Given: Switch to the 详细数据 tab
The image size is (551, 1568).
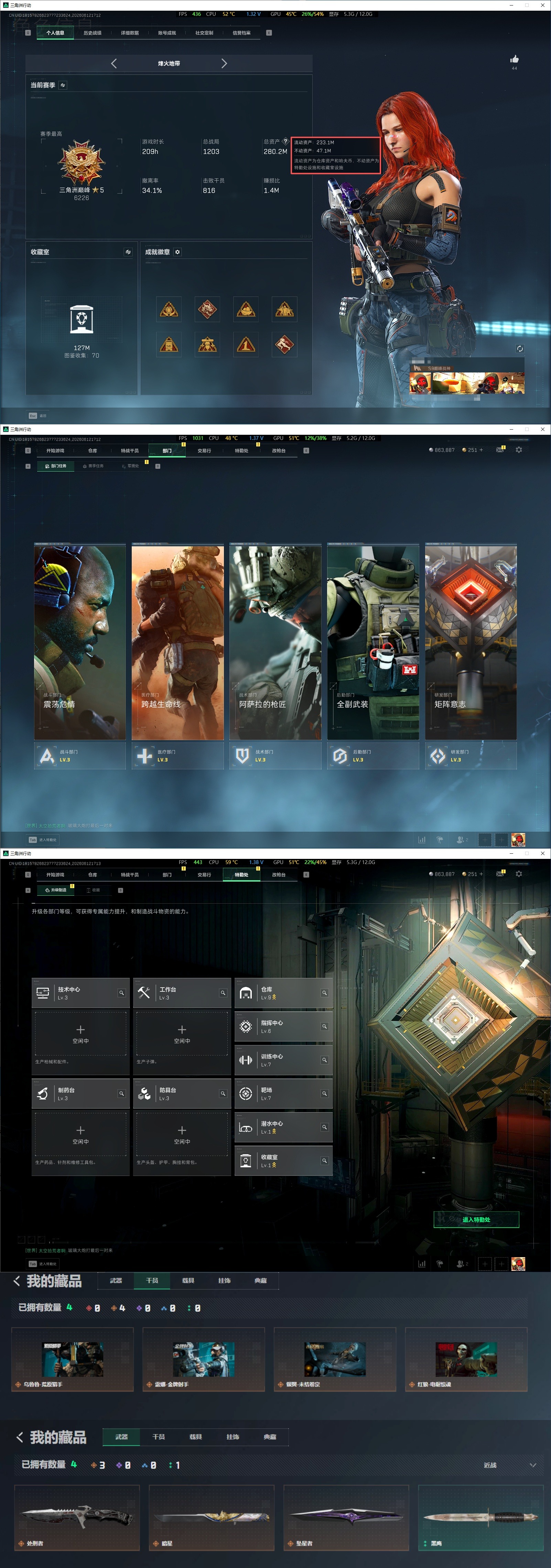Looking at the screenshot, I should [130, 33].
